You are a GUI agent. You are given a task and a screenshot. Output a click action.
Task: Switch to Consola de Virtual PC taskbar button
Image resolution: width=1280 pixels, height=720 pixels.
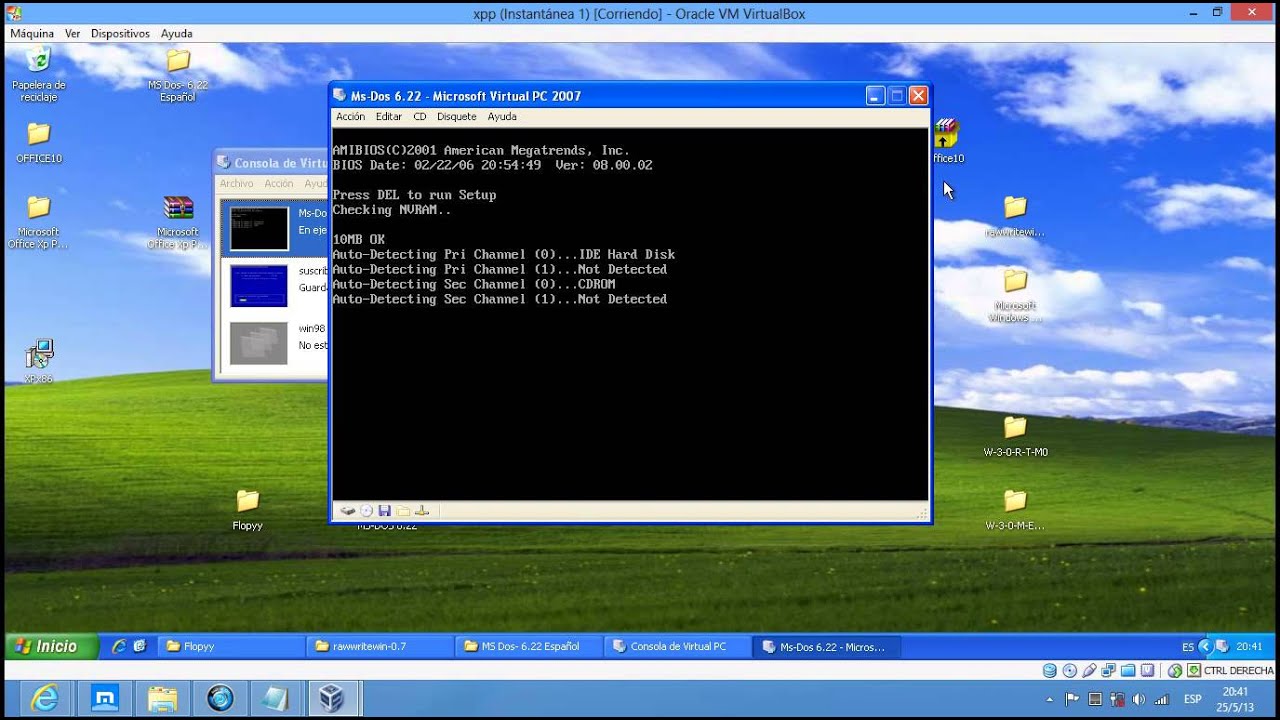(678, 646)
